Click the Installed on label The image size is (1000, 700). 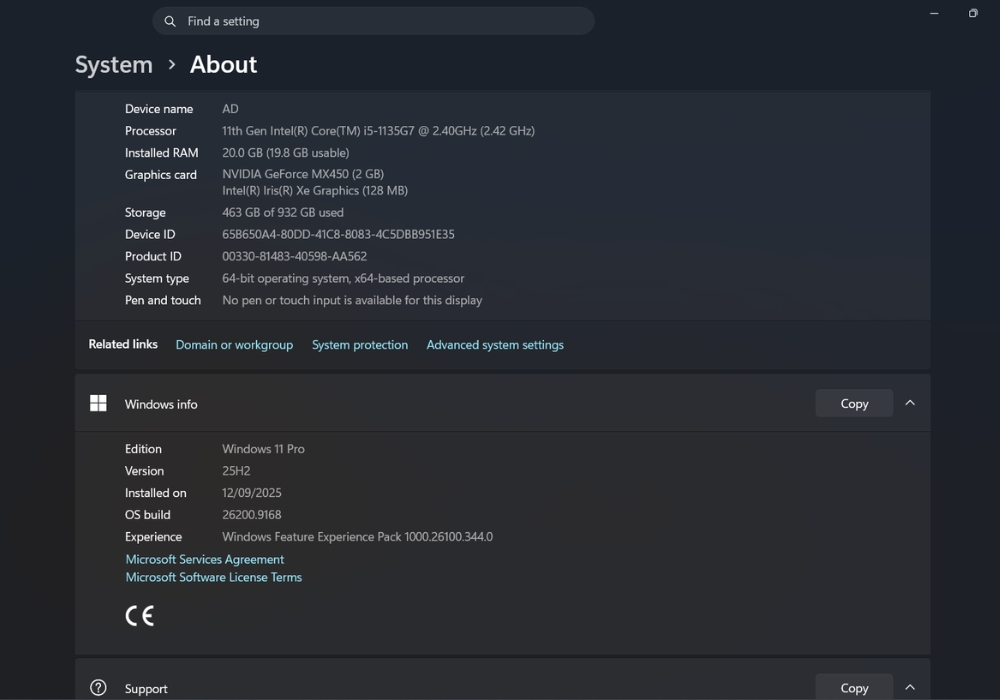156,493
